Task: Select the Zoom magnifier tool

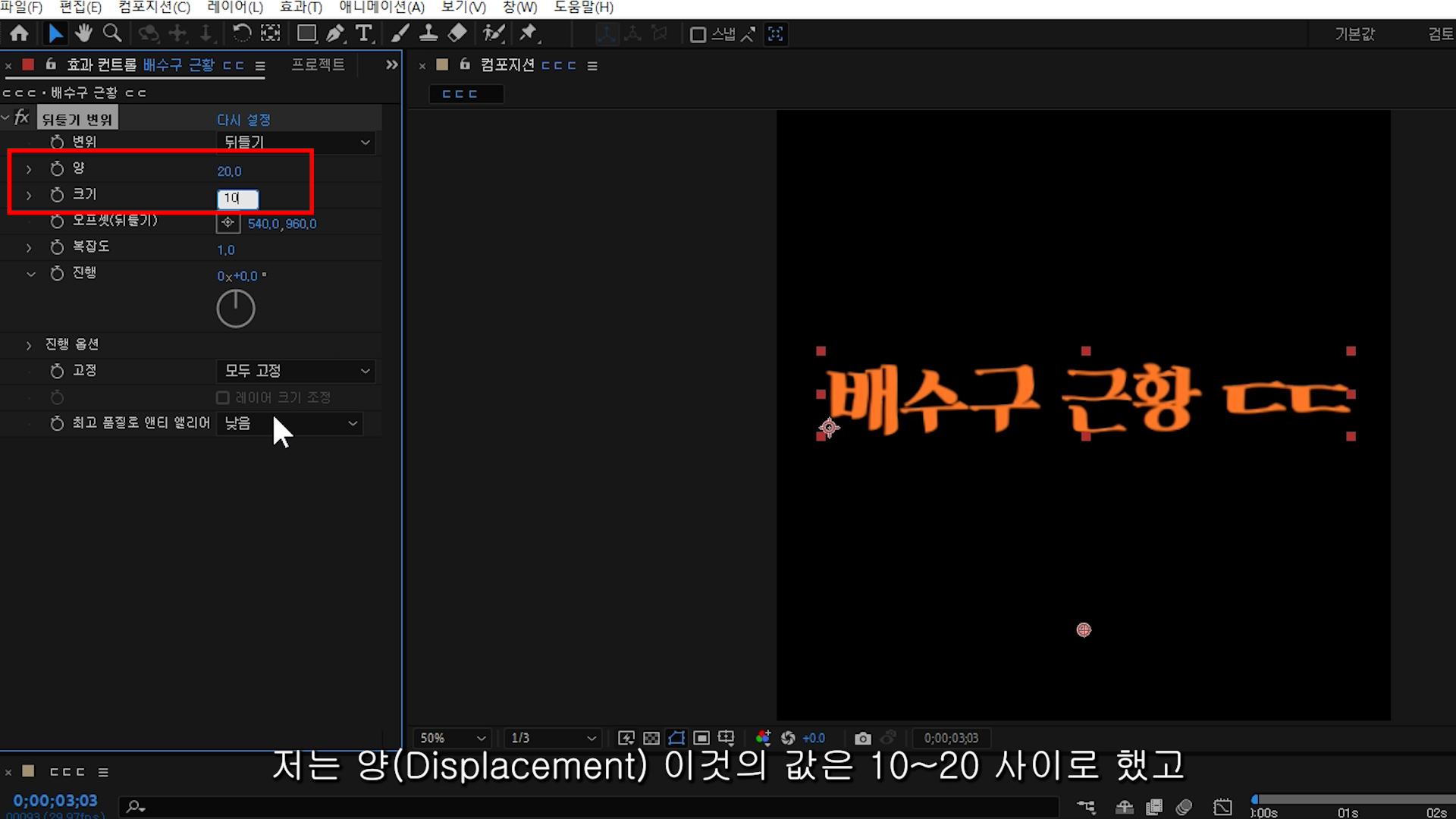Action: tap(112, 33)
